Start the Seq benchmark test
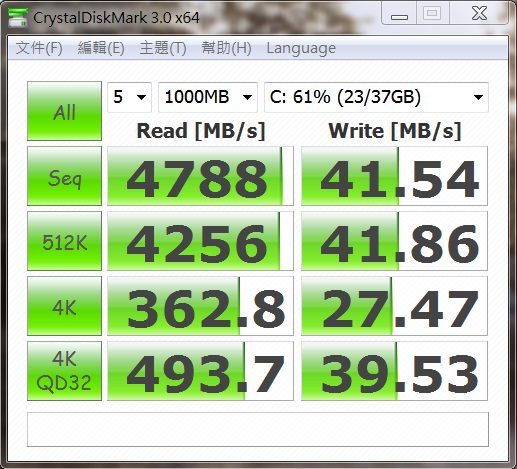 pos(64,176)
